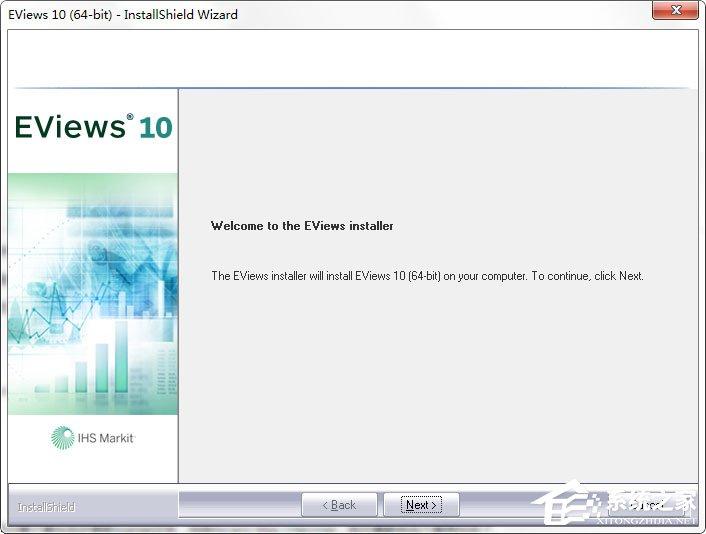Click the EViews chart banner image
Viewport: 706px width, 534px height.
[x=93, y=294]
